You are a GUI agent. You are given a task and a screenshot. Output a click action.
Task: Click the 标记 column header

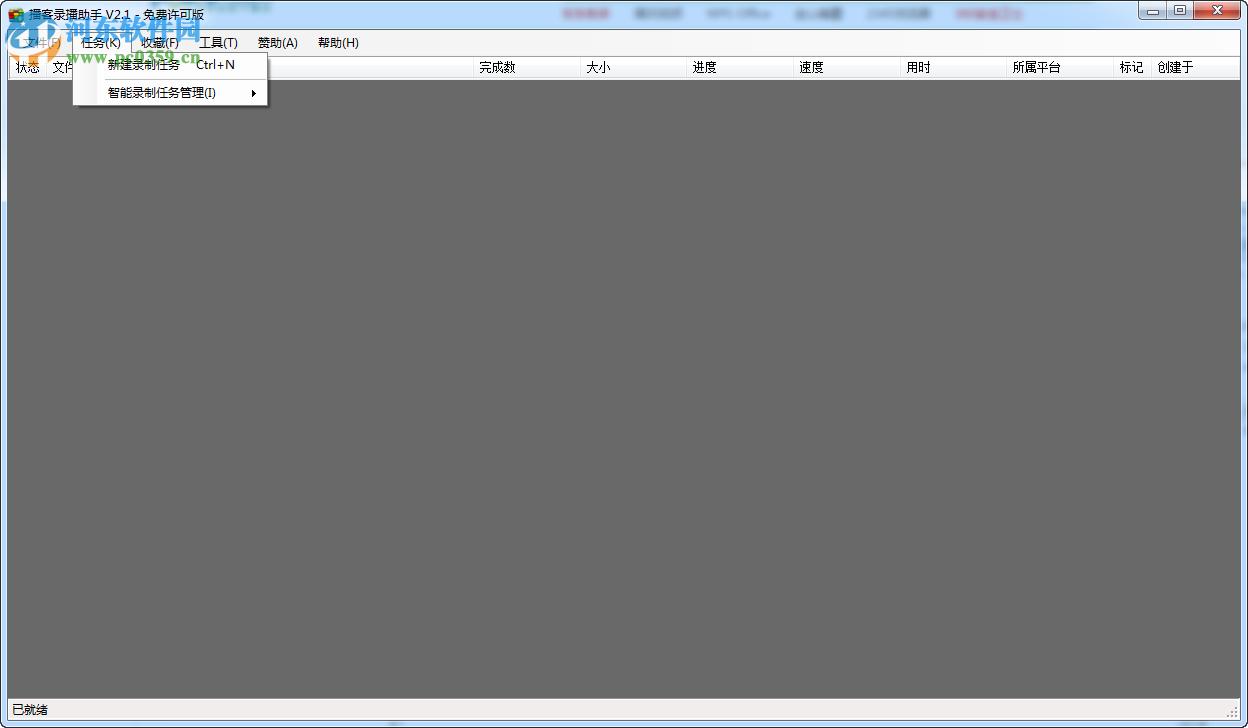[x=1131, y=67]
